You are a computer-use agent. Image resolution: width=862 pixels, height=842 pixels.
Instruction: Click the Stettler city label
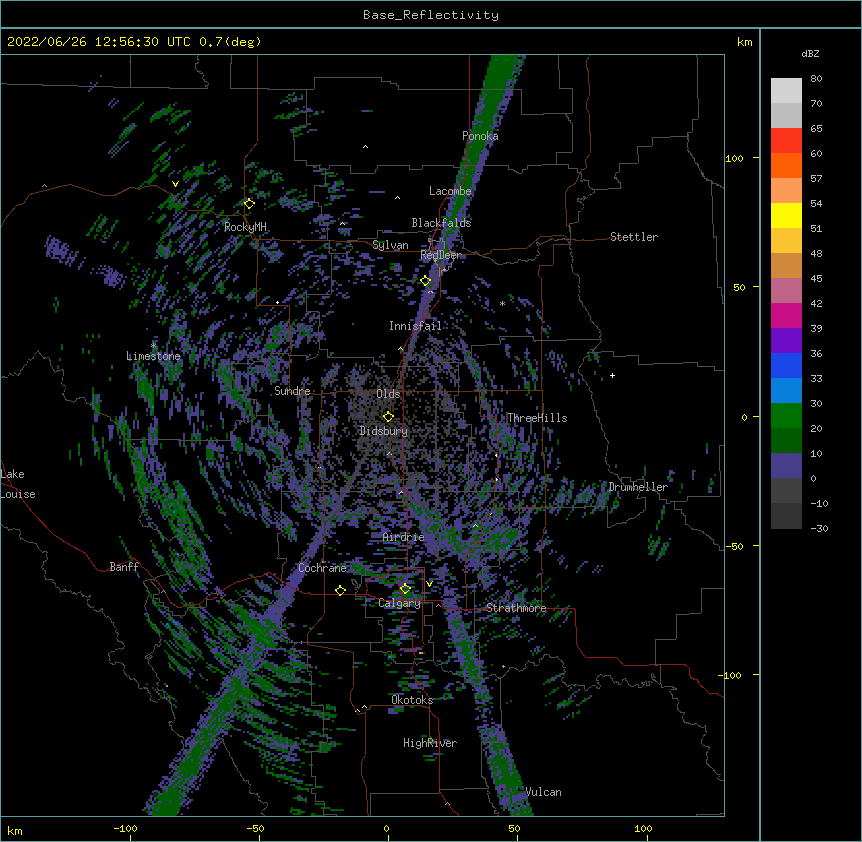tap(633, 237)
